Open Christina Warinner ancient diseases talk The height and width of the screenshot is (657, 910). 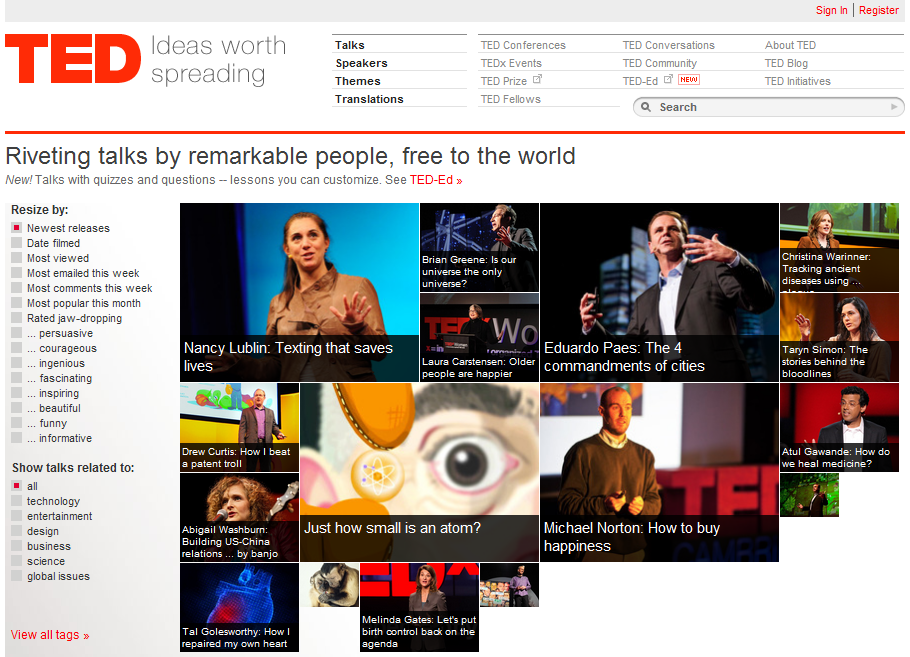(839, 247)
